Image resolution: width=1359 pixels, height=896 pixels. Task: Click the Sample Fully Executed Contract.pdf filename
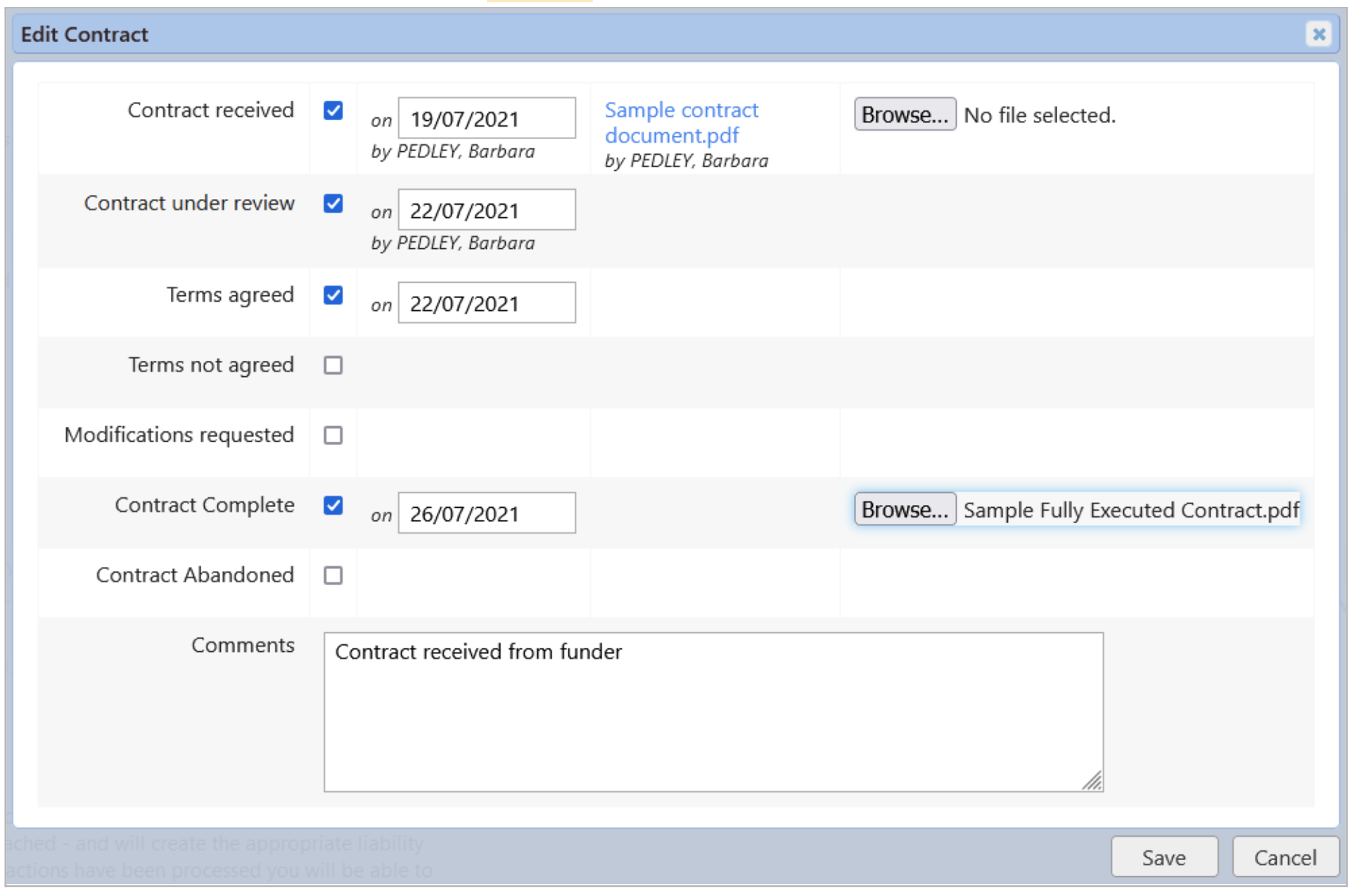[1130, 510]
